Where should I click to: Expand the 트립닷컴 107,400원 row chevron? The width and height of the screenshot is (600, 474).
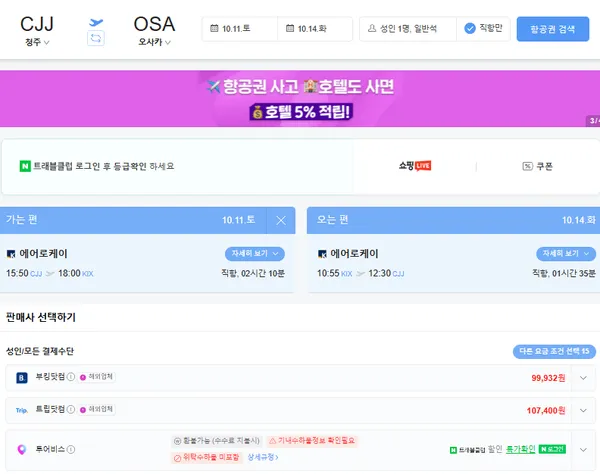[x=583, y=410]
